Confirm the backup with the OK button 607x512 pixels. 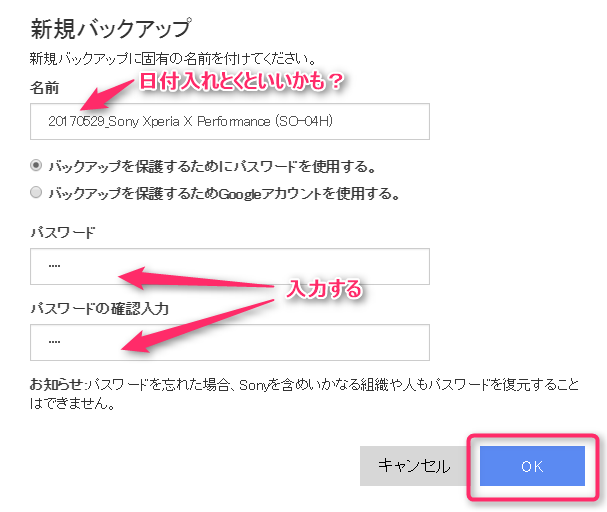tap(531, 466)
